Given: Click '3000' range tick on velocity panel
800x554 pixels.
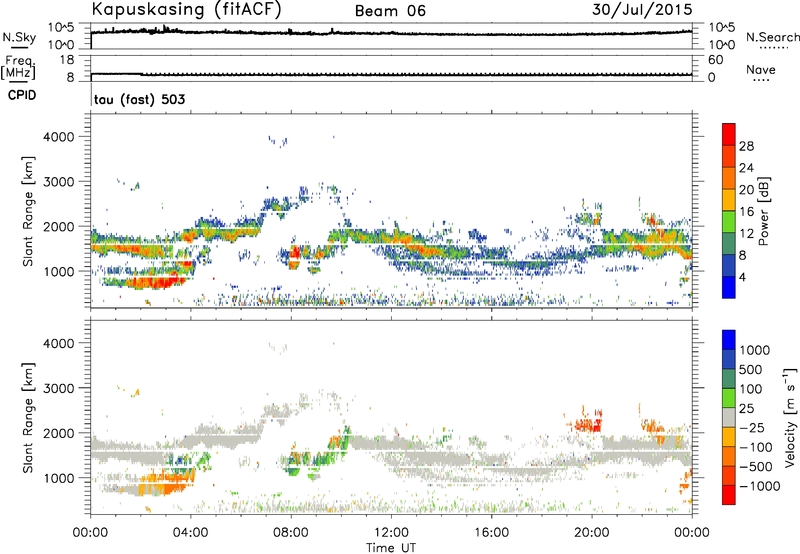Looking at the screenshot, I should pos(59,388).
